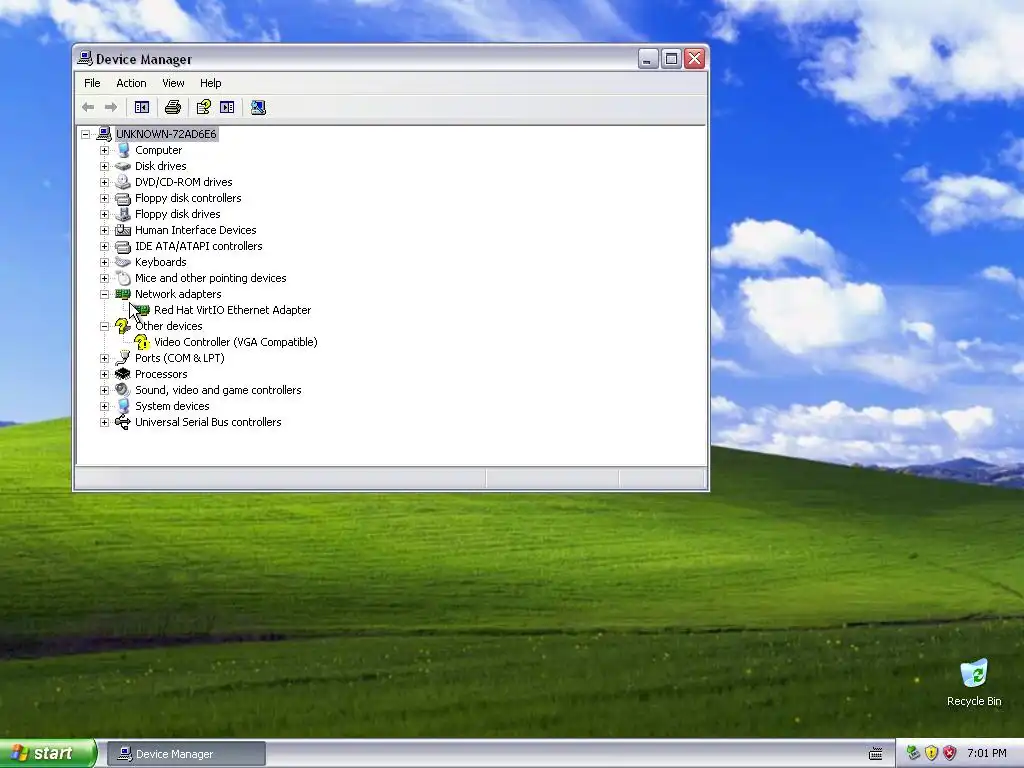Click the Universal Serial Bus controllers icon
The image size is (1024, 768).
123,422
